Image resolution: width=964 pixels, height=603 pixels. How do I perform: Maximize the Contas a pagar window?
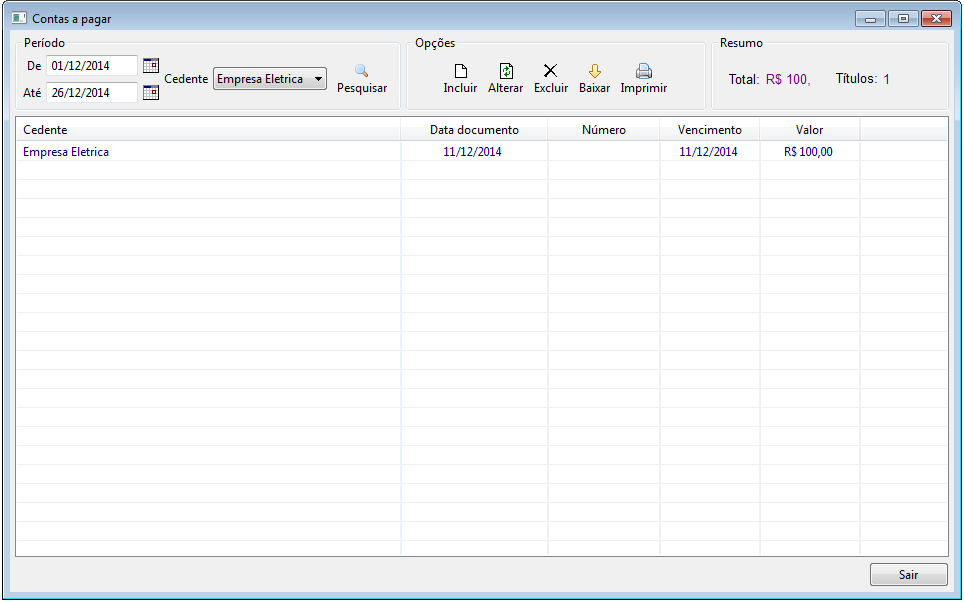click(903, 18)
